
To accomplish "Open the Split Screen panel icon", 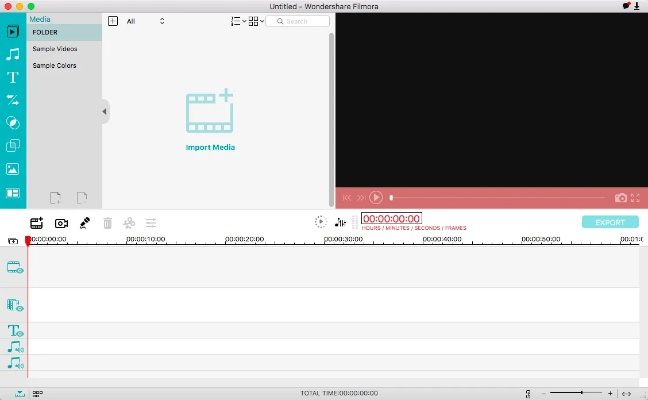I will point(13,192).
